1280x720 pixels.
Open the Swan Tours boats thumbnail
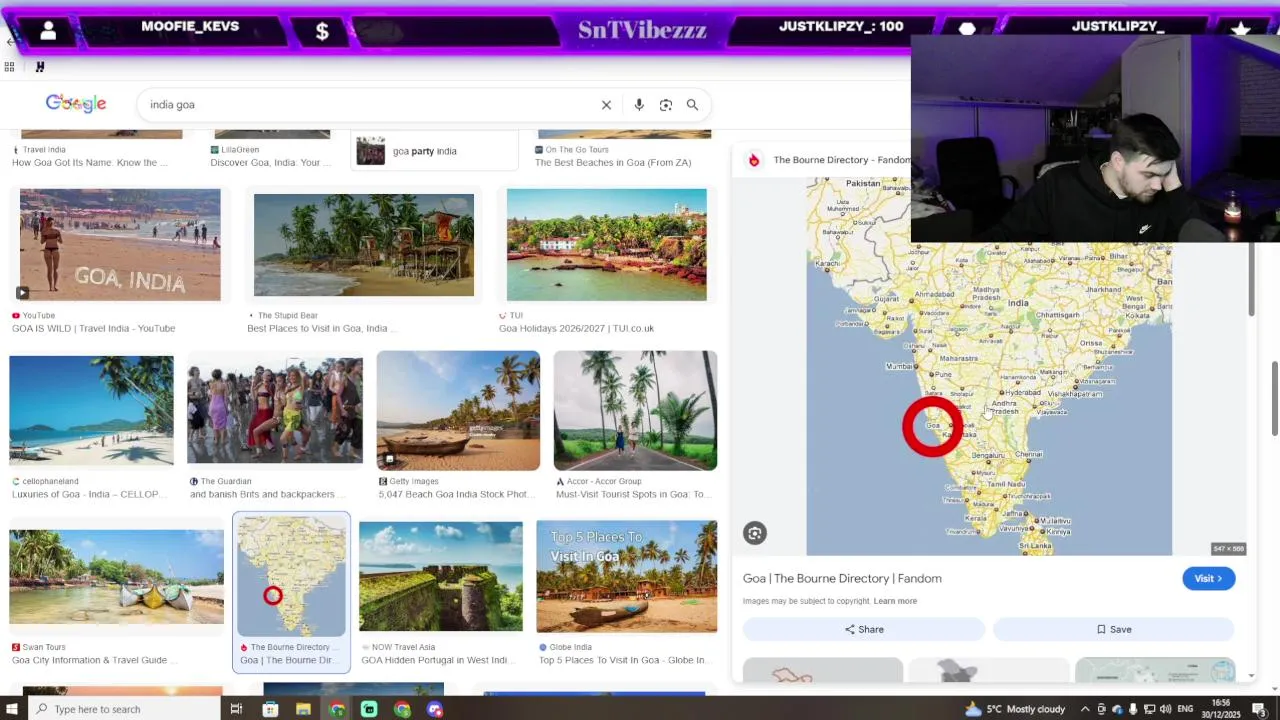tap(117, 577)
